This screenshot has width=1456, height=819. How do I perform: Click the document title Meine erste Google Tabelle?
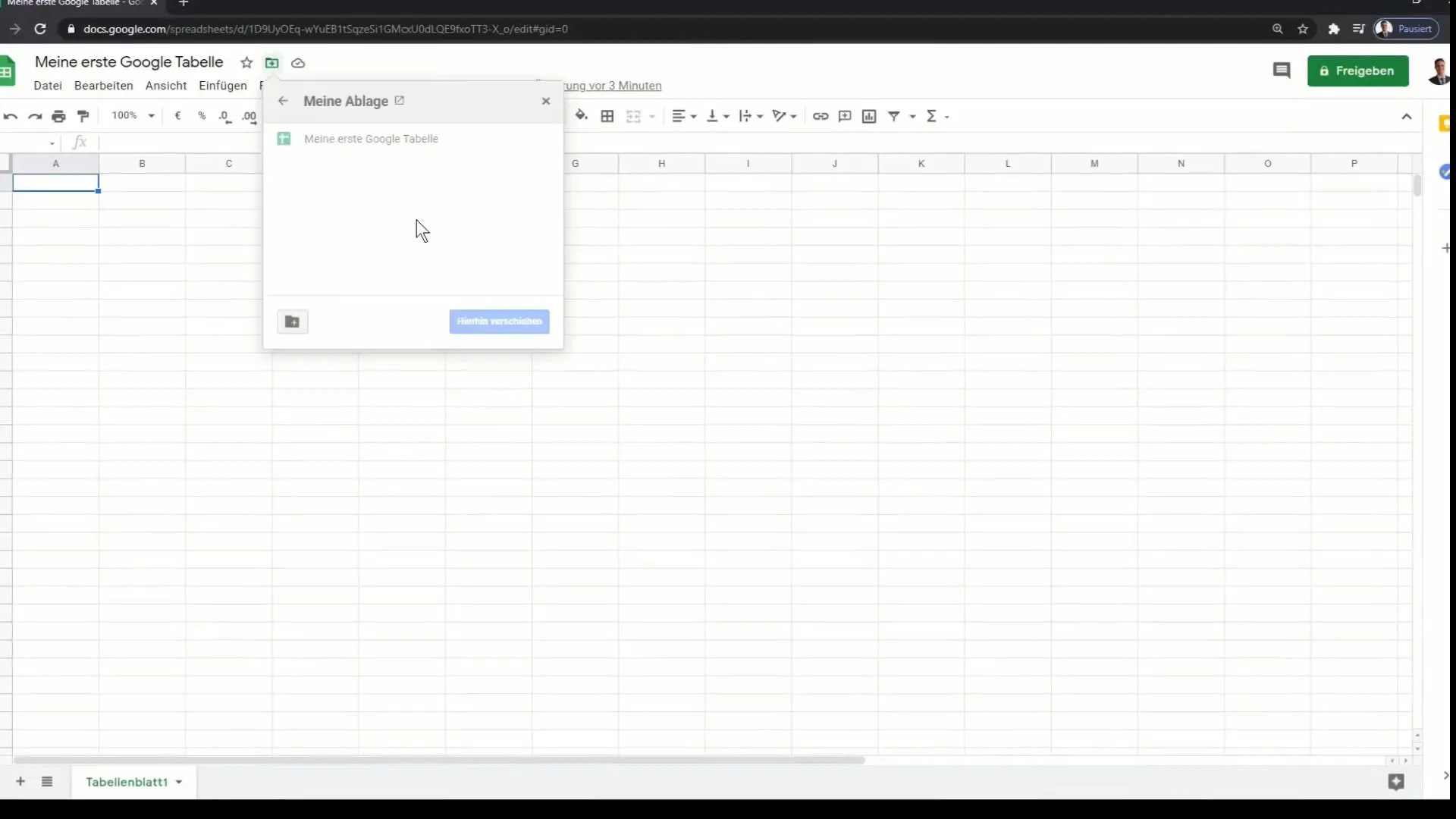(x=129, y=62)
